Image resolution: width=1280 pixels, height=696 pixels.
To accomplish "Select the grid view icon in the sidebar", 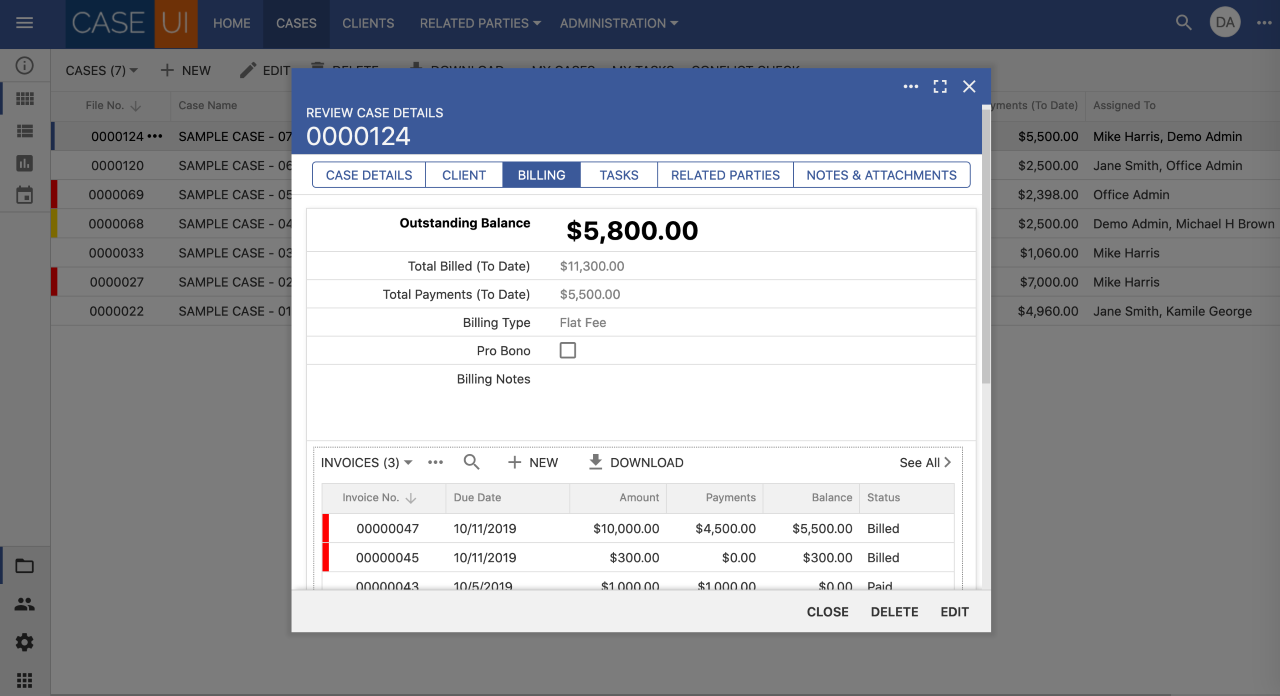I will click(x=25, y=98).
